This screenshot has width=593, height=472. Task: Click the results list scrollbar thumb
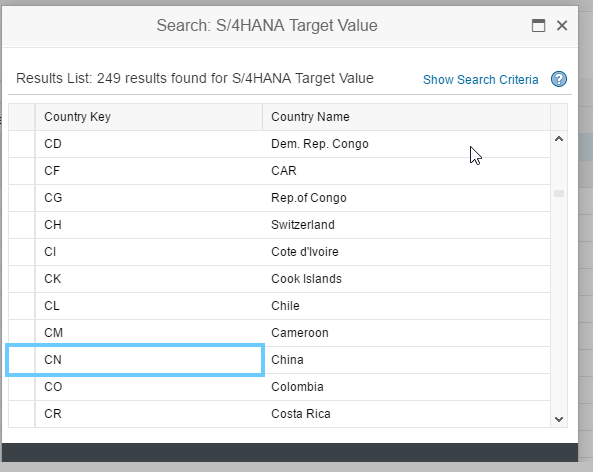pyautogui.click(x=559, y=194)
